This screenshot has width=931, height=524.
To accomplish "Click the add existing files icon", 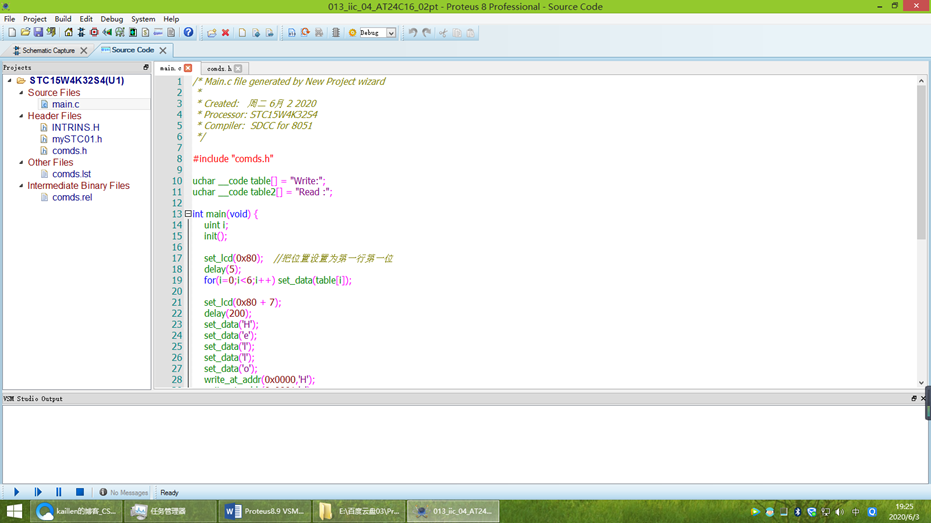I will 256,33.
